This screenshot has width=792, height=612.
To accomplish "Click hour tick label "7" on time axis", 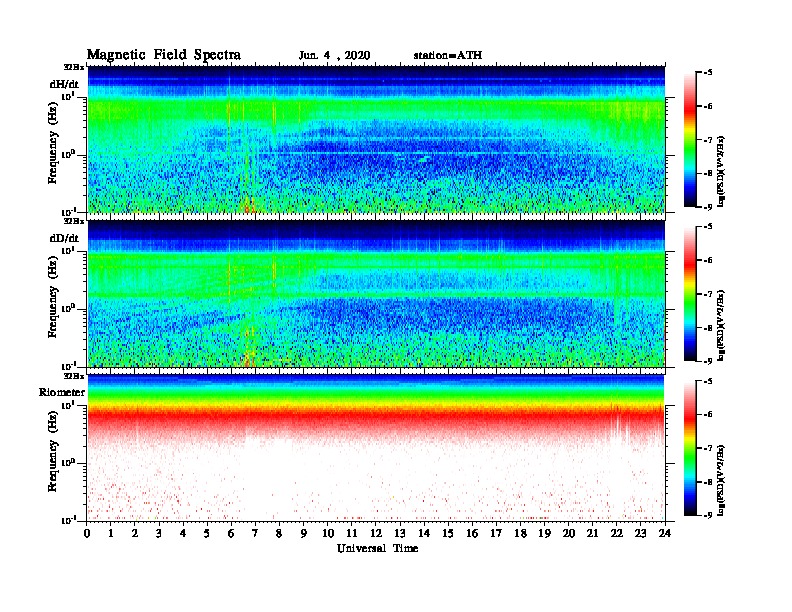I will [x=256, y=534].
